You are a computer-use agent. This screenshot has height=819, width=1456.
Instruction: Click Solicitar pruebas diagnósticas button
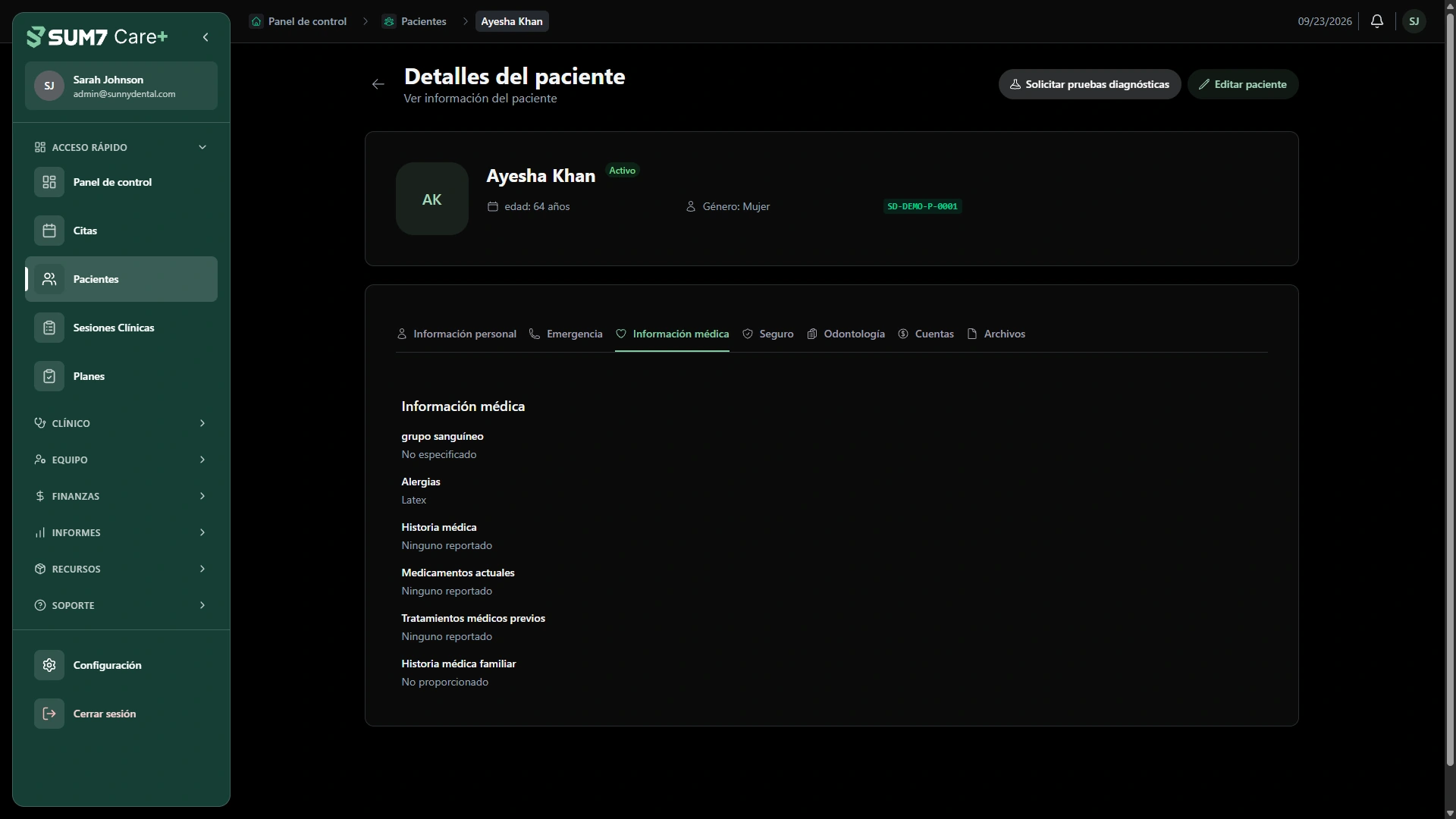1090,84
